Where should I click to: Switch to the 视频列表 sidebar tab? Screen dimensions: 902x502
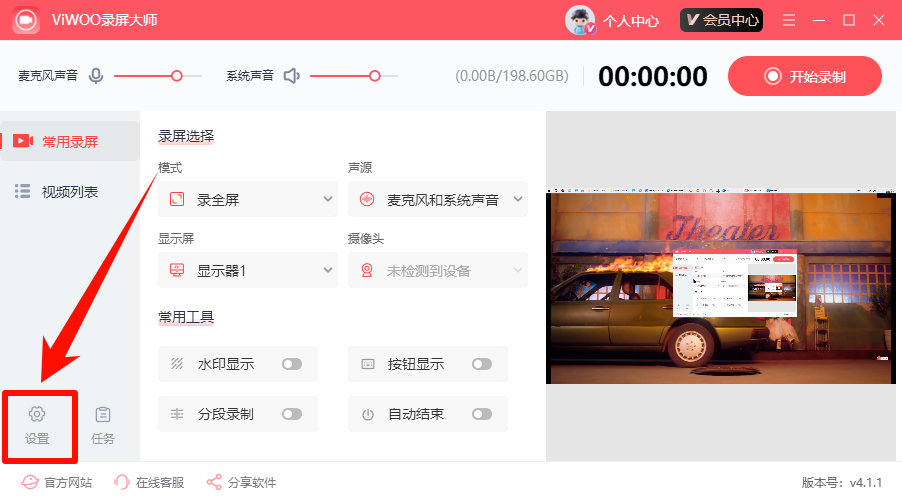click(x=70, y=191)
